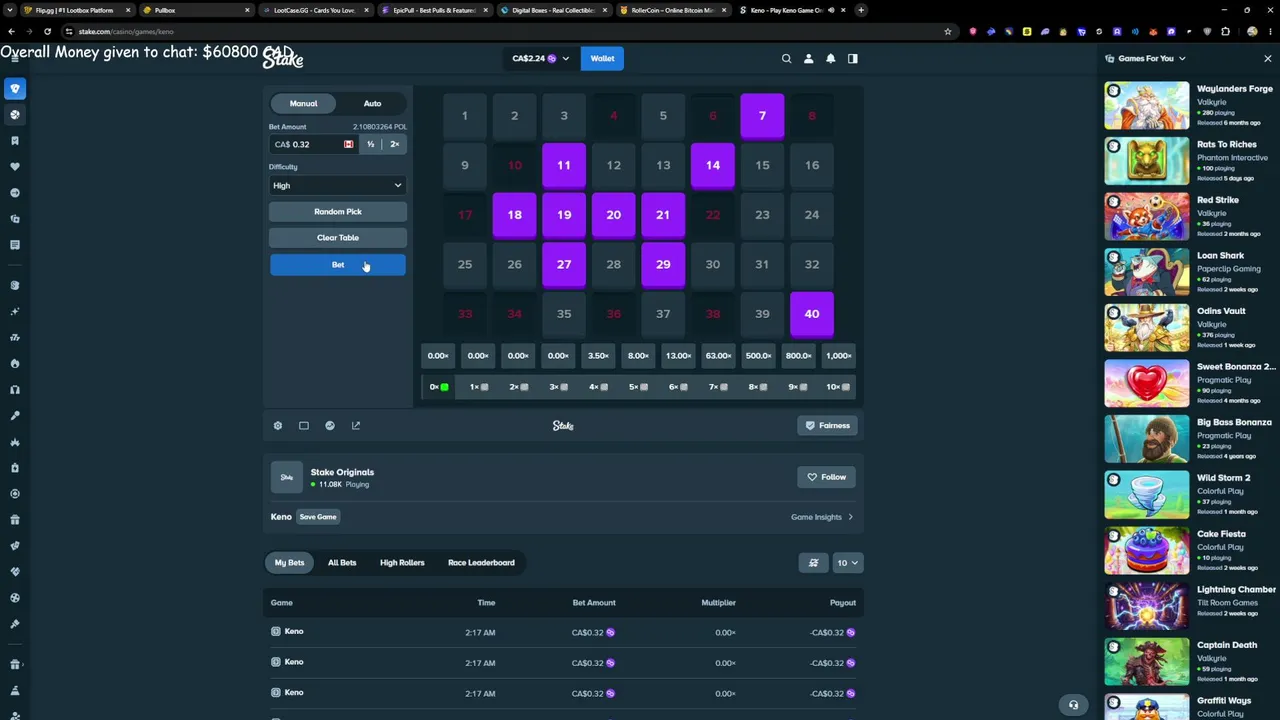
Task: Click the Random Pick button
Action: coord(338,212)
